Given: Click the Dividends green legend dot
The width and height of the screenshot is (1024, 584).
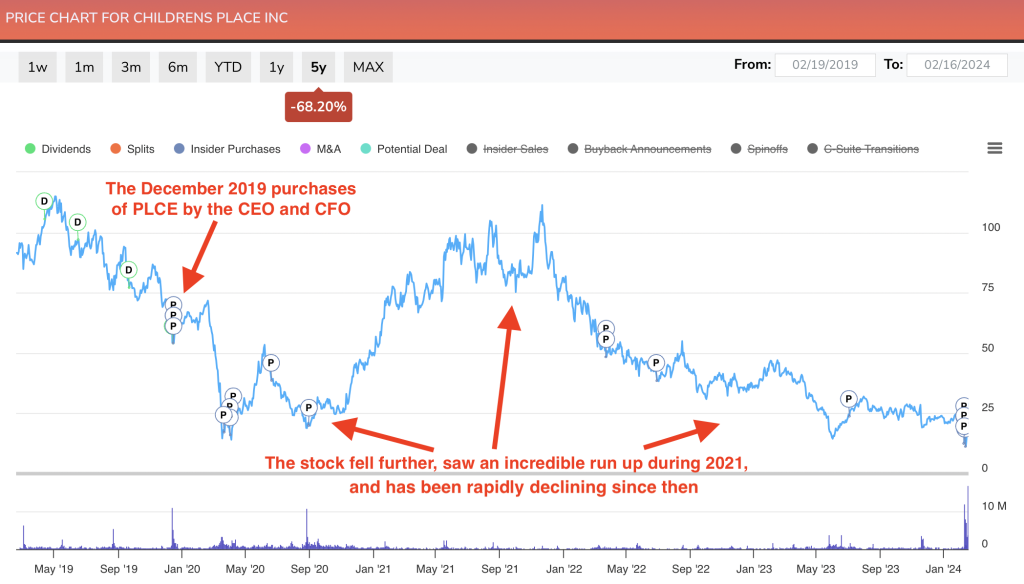Looking at the screenshot, I should [x=30, y=149].
